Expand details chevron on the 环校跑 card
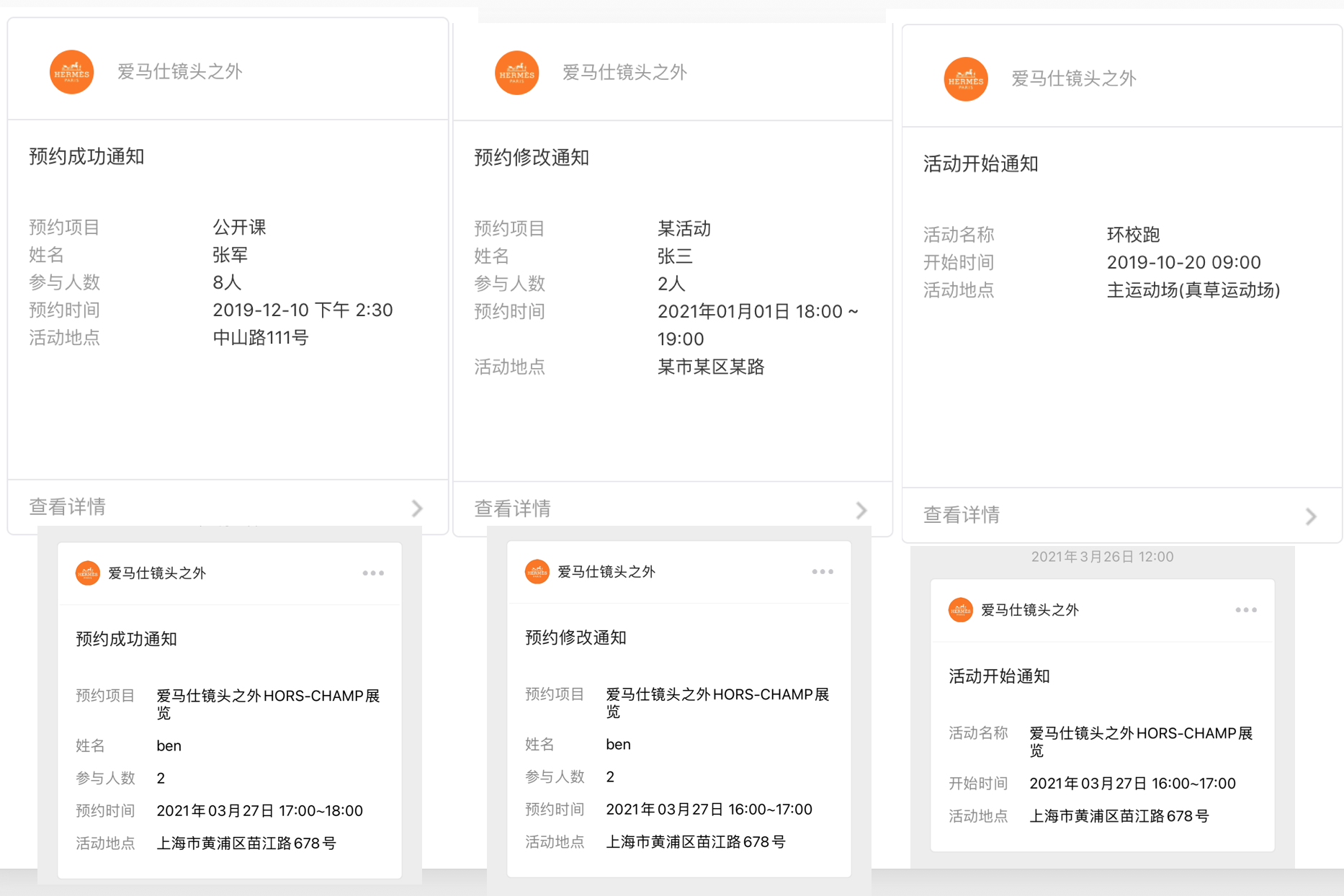 click(x=1311, y=516)
